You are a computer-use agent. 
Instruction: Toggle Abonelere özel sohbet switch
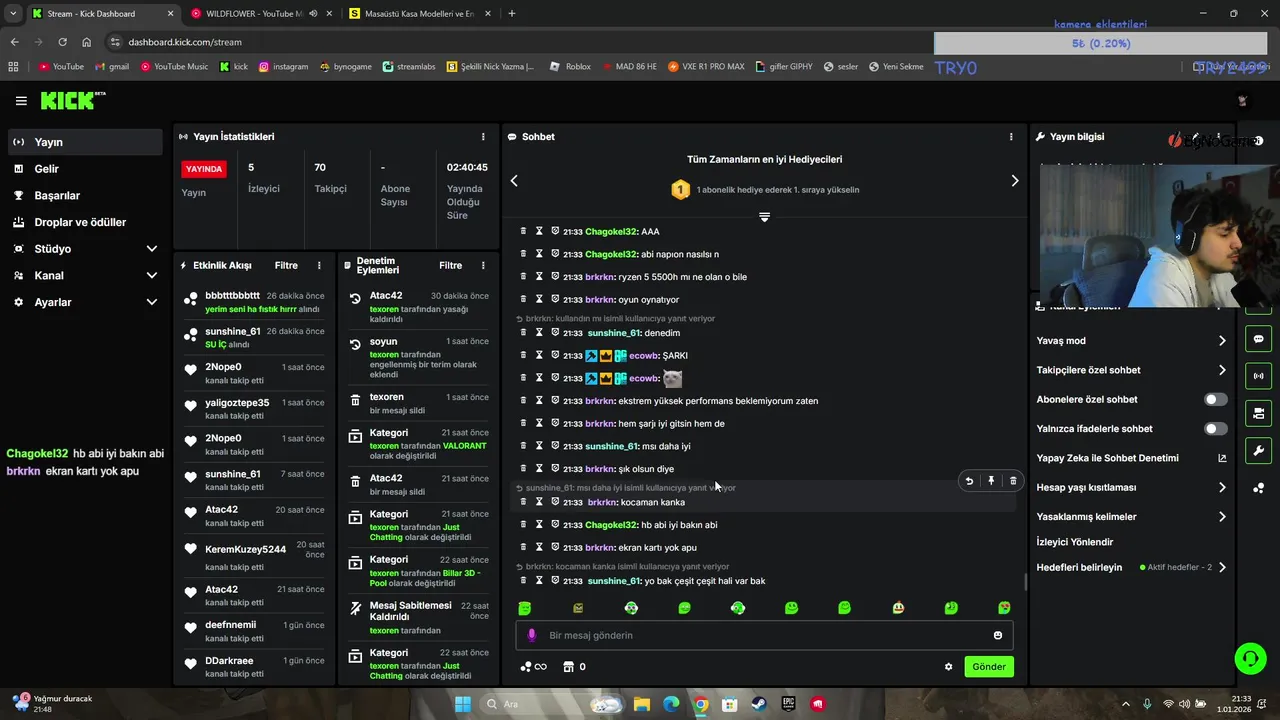coord(1215,400)
